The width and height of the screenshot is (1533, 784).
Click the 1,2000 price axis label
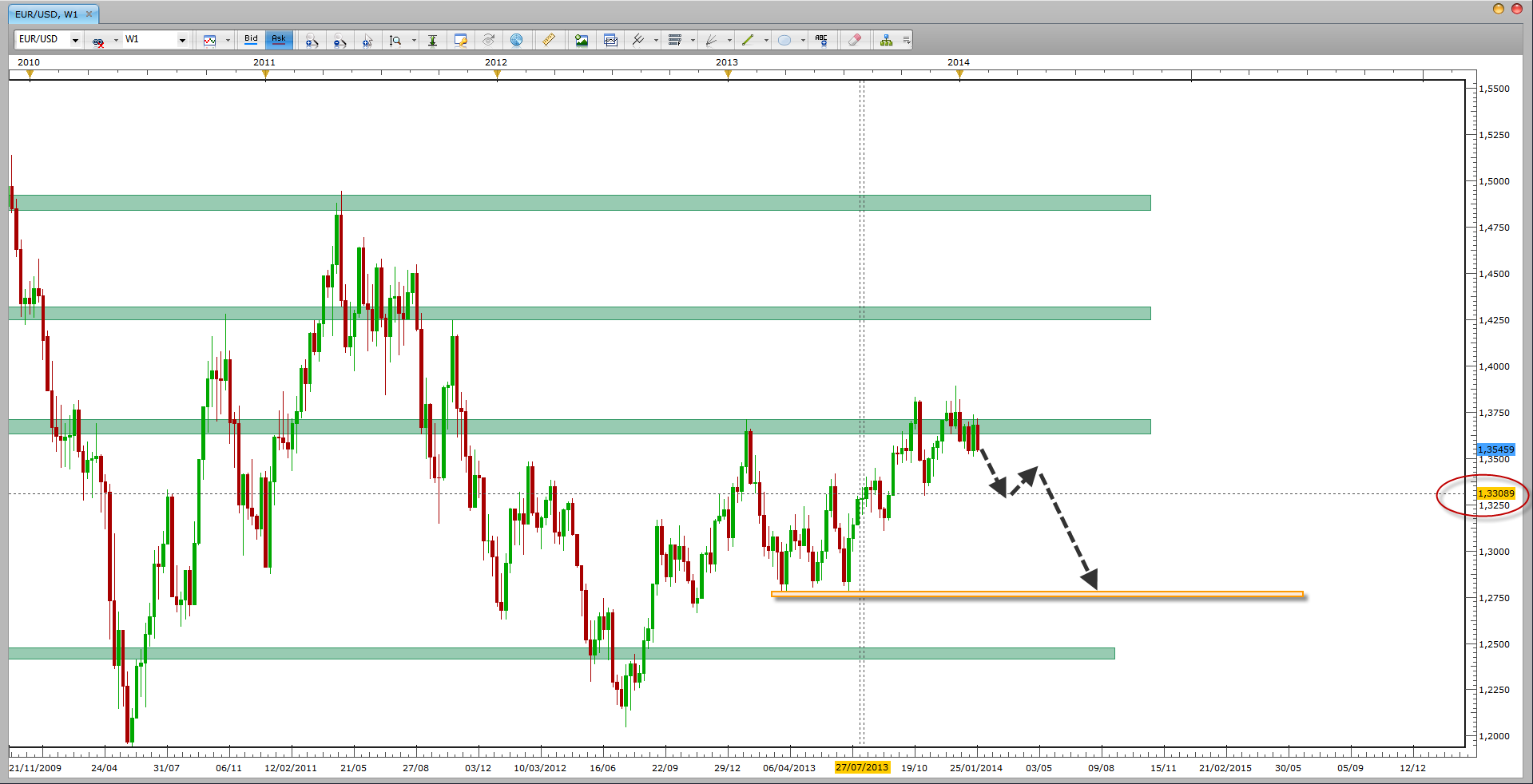click(x=1495, y=736)
